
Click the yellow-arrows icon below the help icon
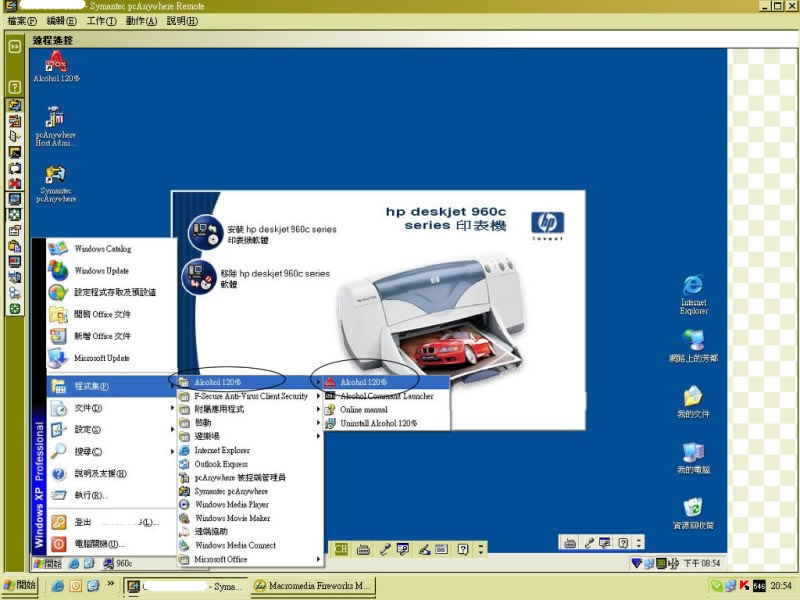(15, 105)
